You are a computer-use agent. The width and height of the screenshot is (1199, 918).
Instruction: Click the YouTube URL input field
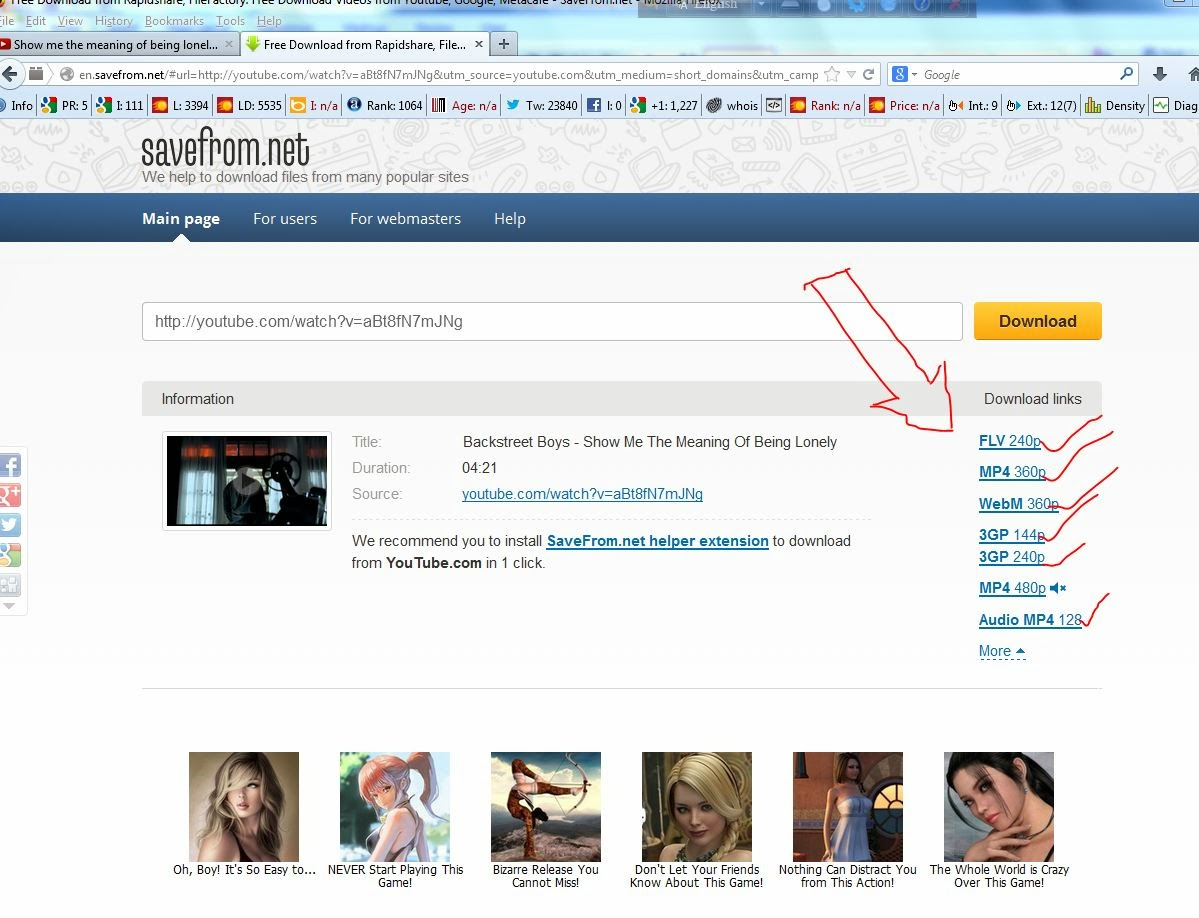point(552,321)
